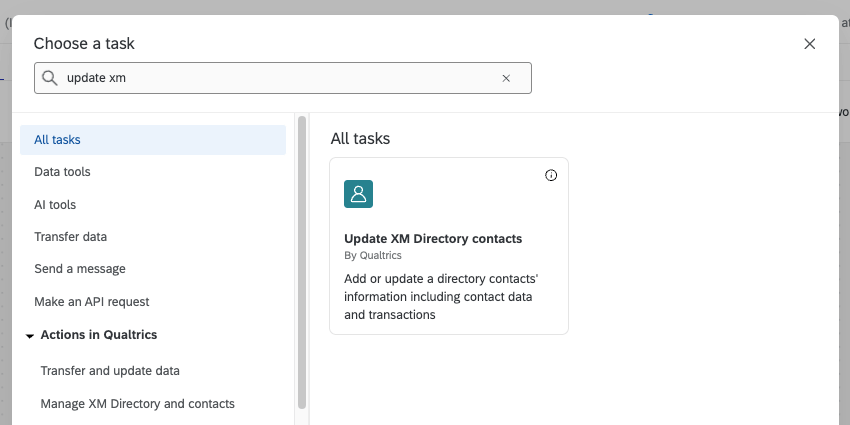The height and width of the screenshot is (425, 850).
Task: Open the Data tools category
Action: pyautogui.click(x=62, y=172)
